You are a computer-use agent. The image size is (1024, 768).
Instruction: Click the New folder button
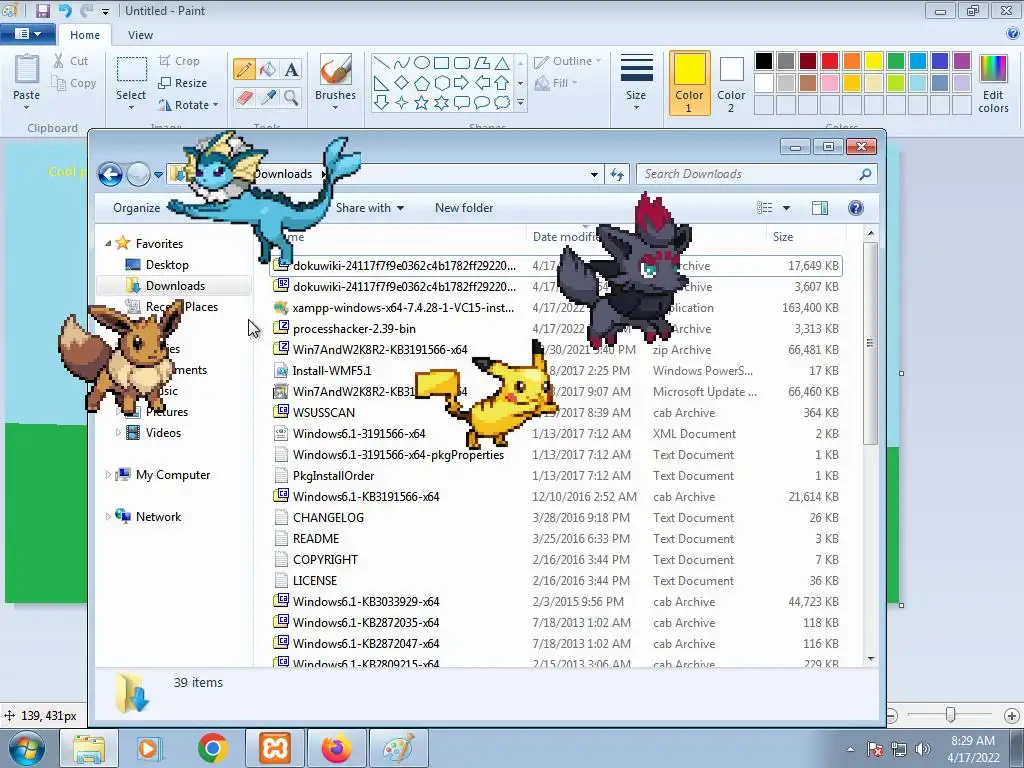464,208
